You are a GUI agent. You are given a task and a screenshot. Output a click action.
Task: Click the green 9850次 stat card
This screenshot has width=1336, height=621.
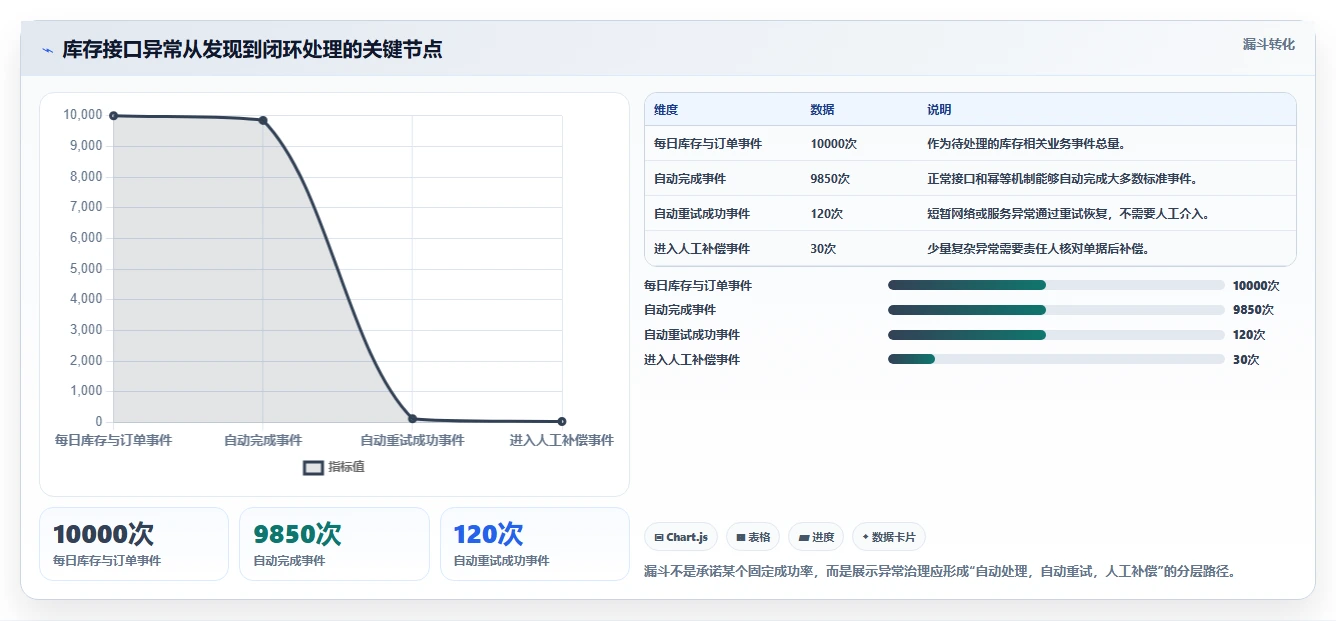(334, 544)
